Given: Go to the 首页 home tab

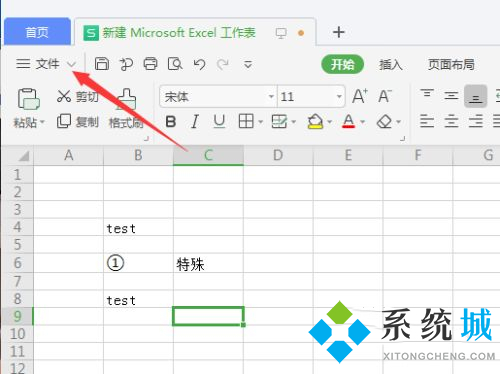Looking at the screenshot, I should 37,32.
